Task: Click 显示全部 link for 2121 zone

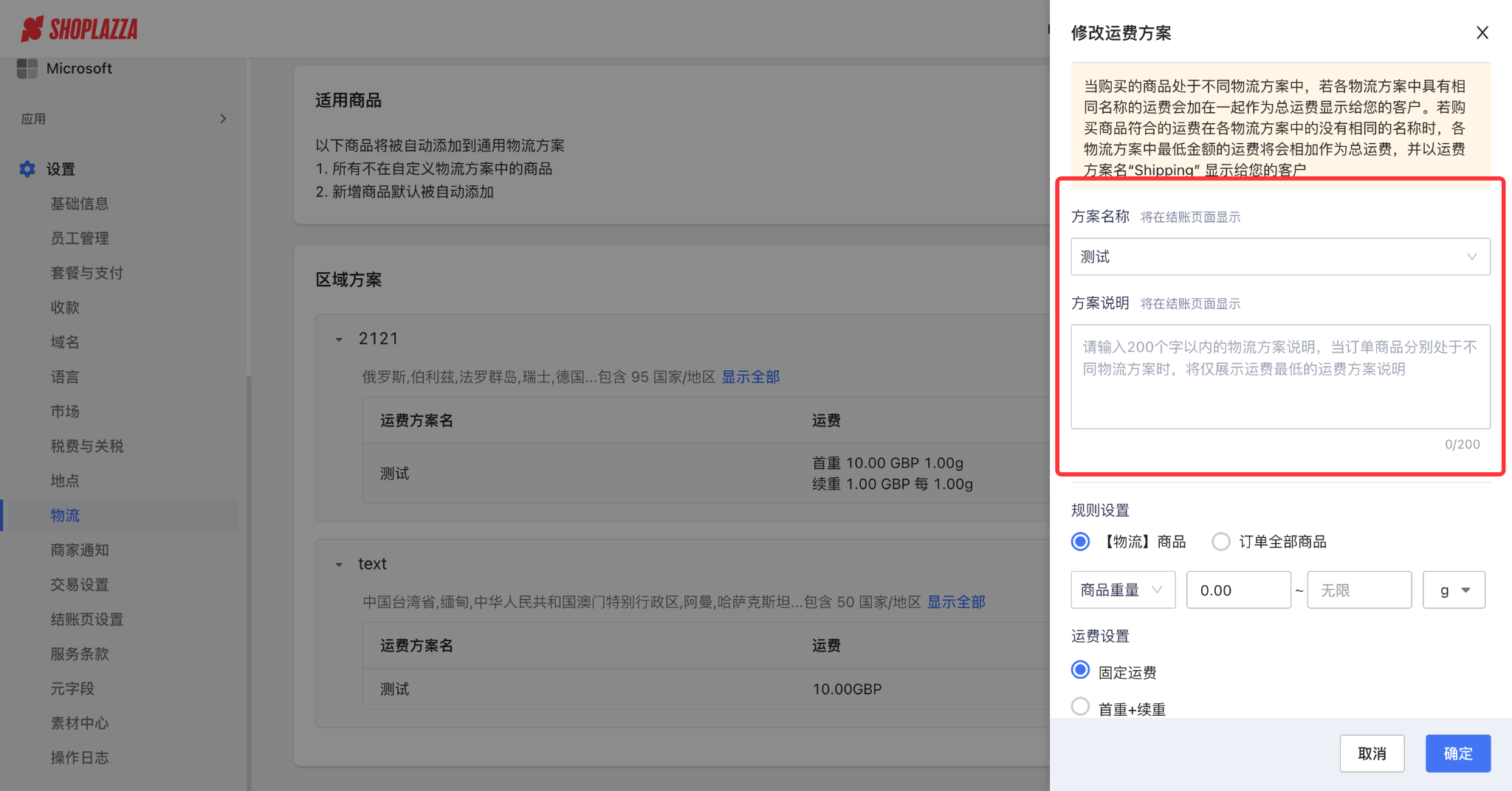Action: pos(750,377)
